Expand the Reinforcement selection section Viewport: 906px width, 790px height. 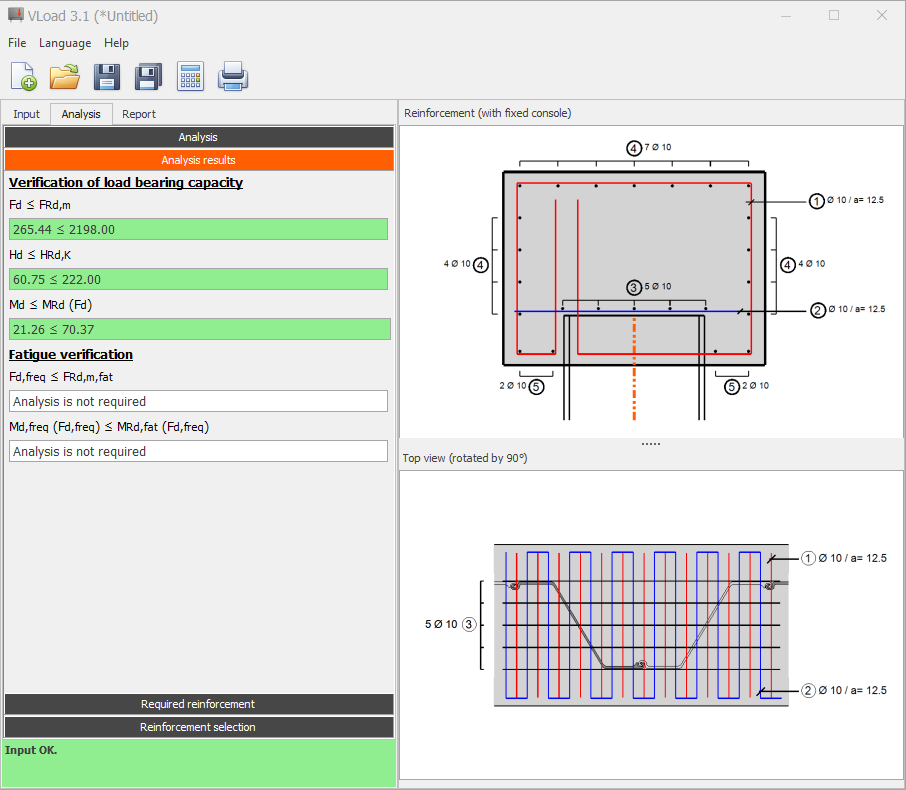pos(199,727)
